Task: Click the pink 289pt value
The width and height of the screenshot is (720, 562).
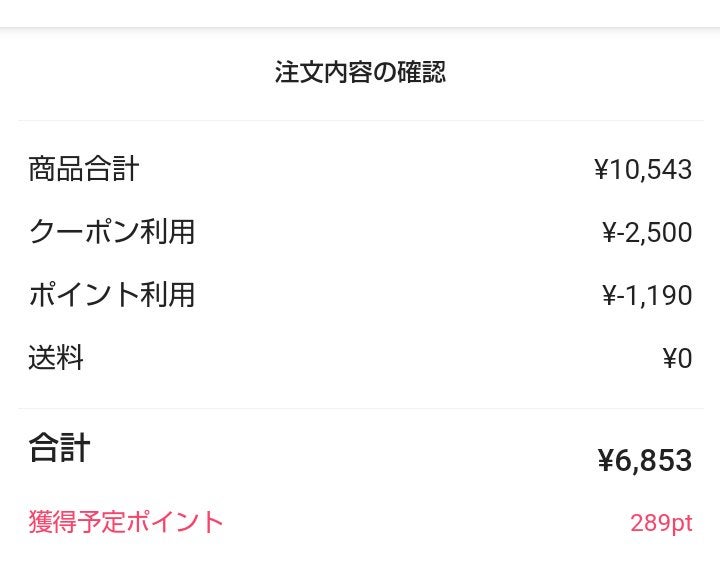Action: tap(661, 523)
